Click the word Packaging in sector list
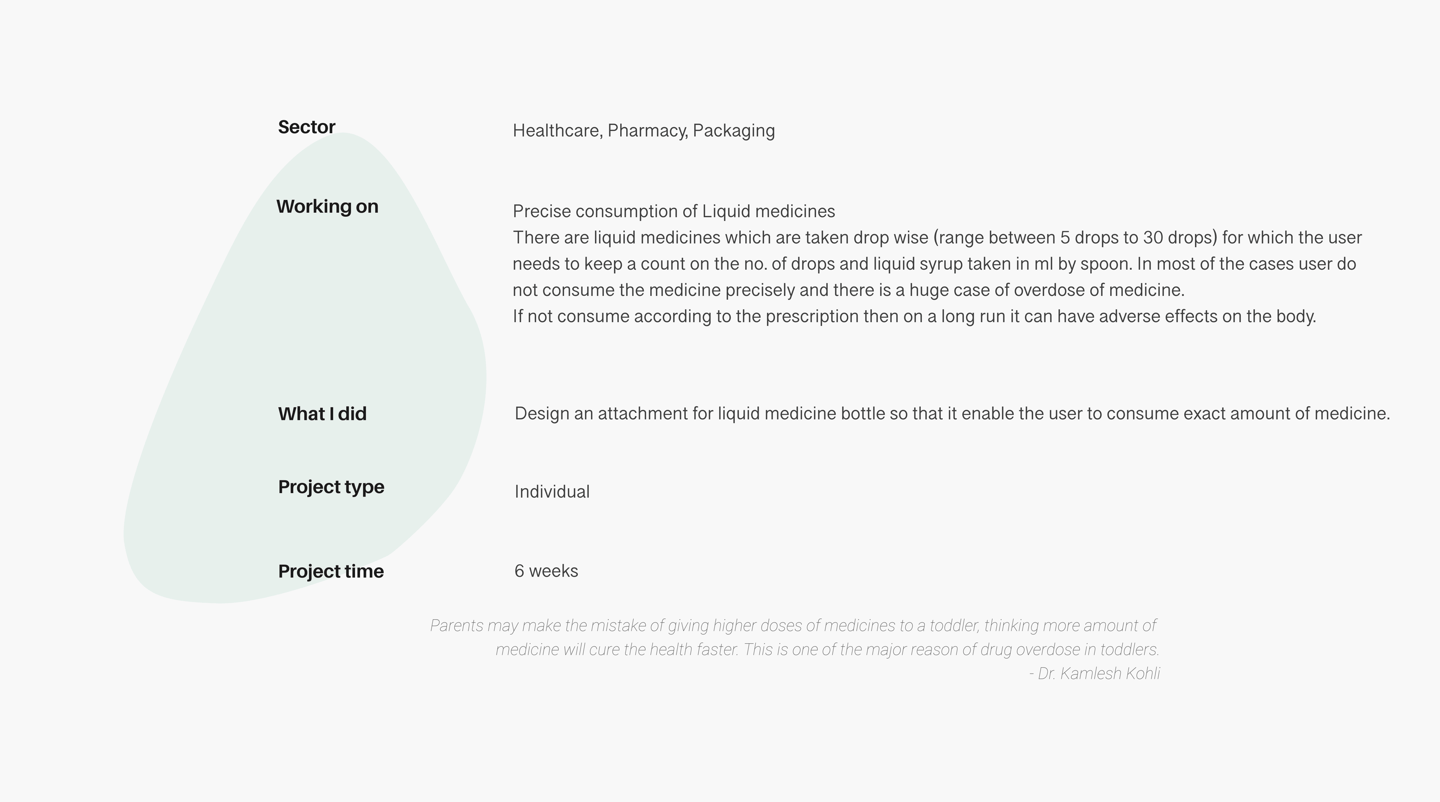Screen dimensions: 1440x802 733,131
